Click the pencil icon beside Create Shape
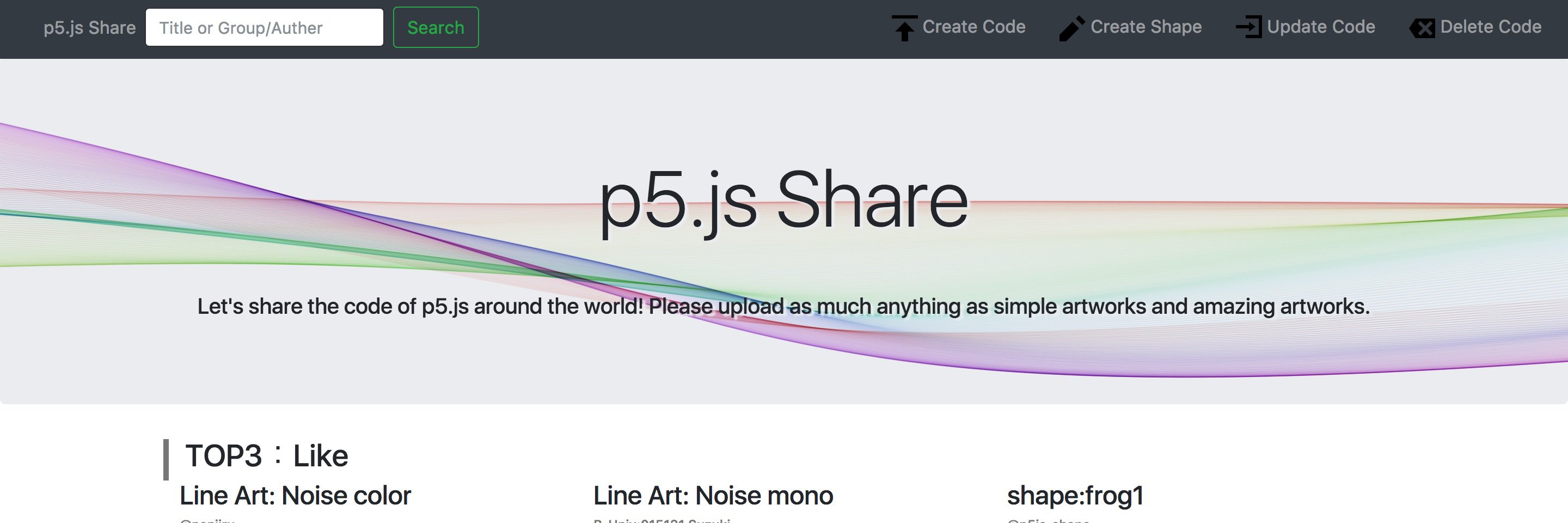The width and height of the screenshot is (1568, 523). (1072, 28)
